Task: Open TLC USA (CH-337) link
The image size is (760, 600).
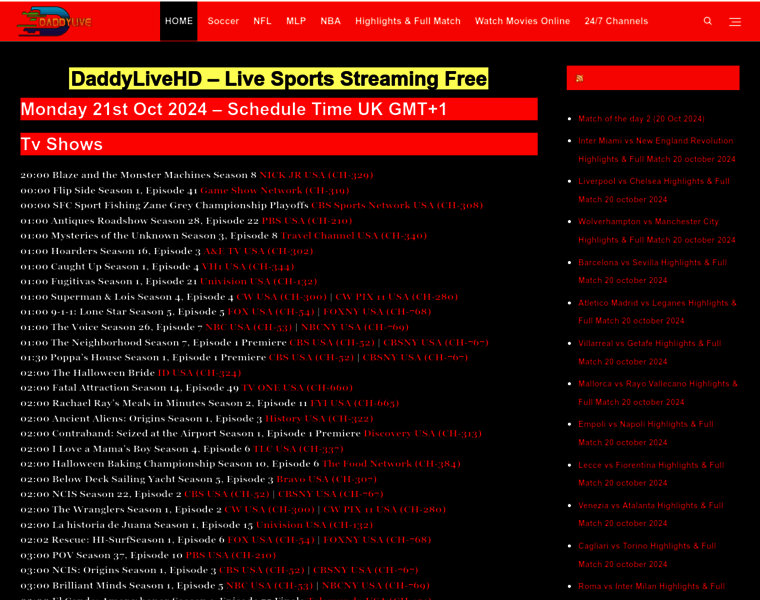Action: pyautogui.click(x=298, y=449)
